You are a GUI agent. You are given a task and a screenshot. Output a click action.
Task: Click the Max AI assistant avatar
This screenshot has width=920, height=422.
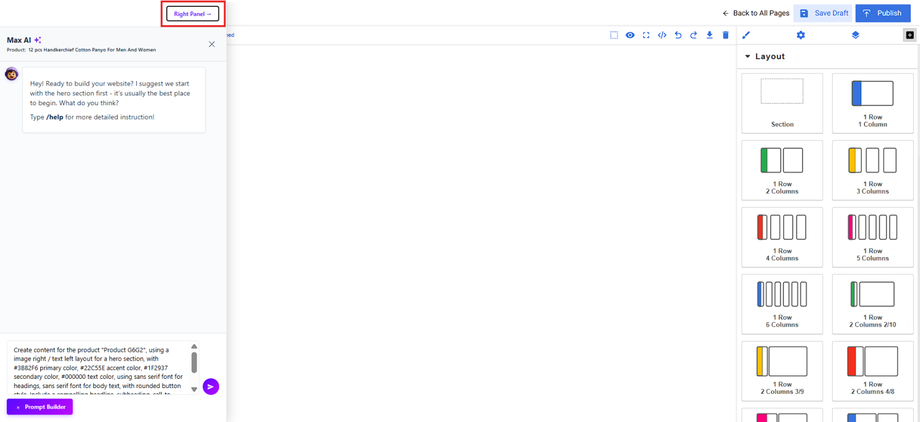(11, 74)
